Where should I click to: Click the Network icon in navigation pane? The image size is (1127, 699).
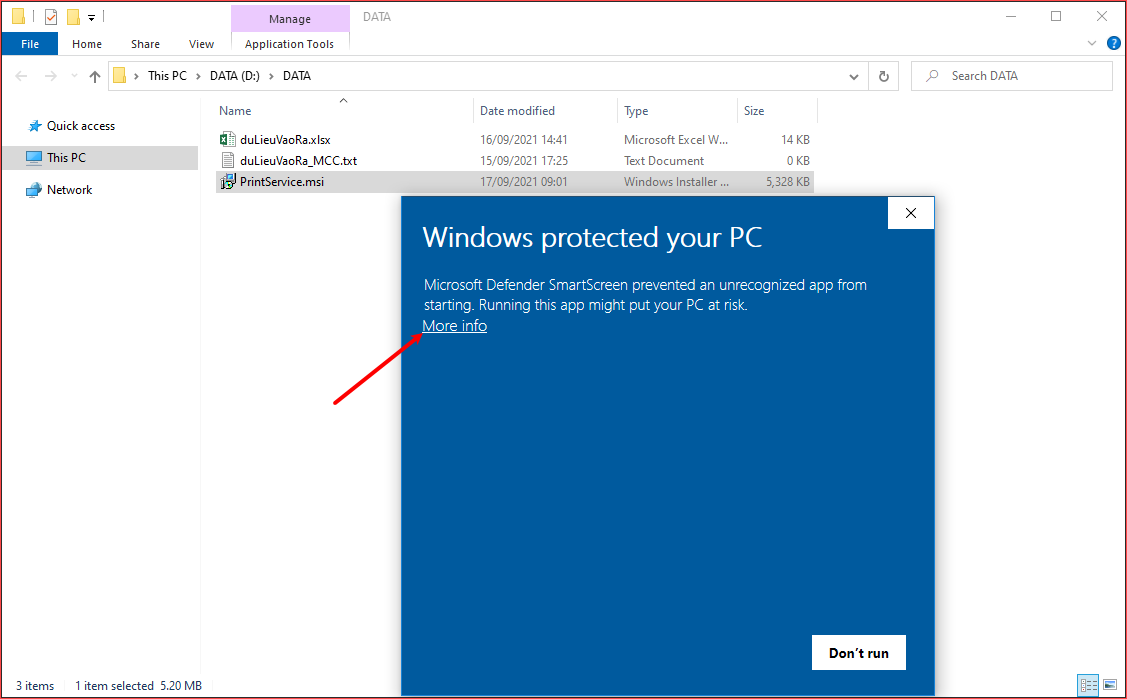(x=34, y=190)
